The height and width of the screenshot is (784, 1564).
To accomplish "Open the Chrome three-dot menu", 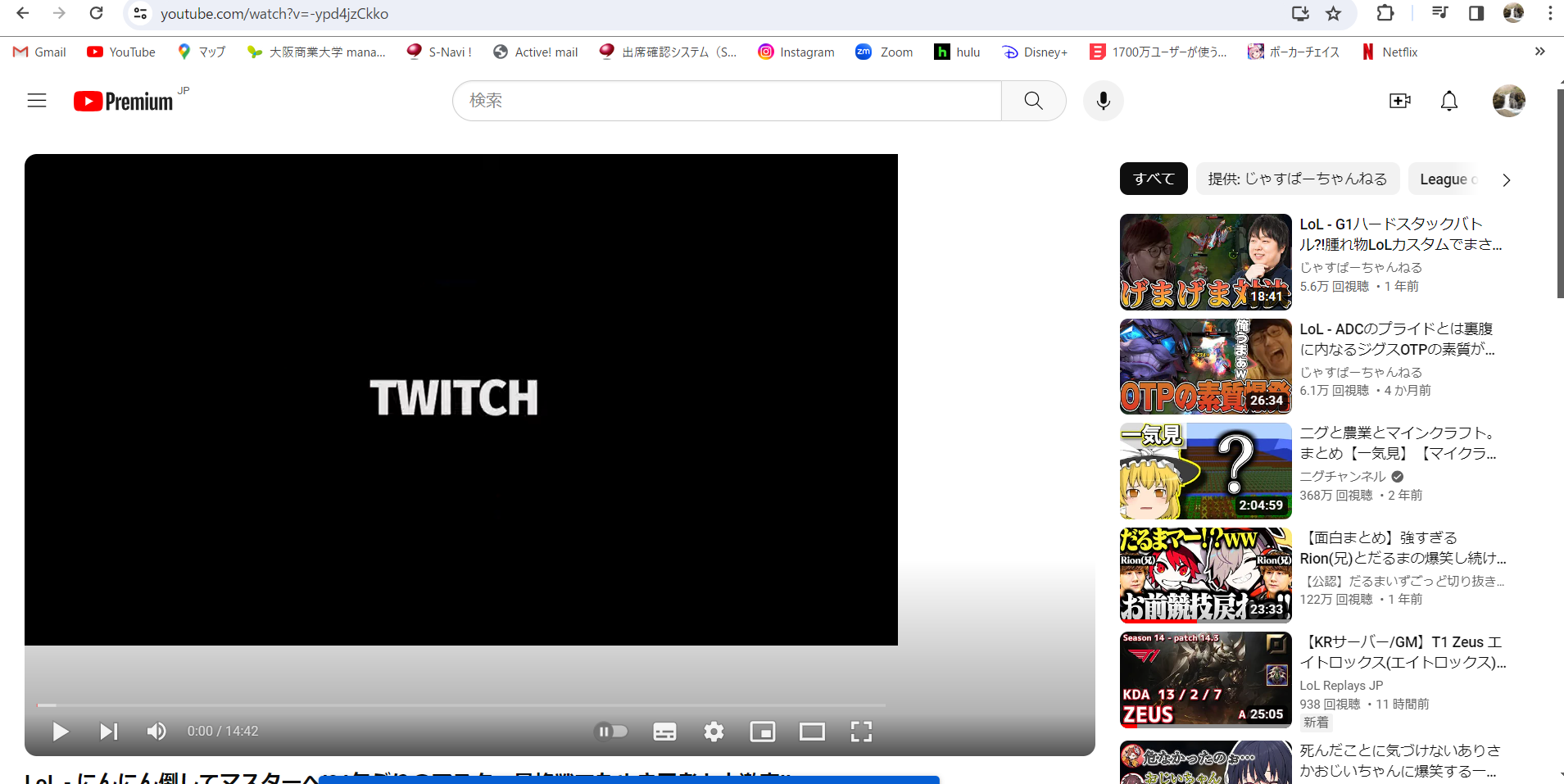I will 1550,13.
